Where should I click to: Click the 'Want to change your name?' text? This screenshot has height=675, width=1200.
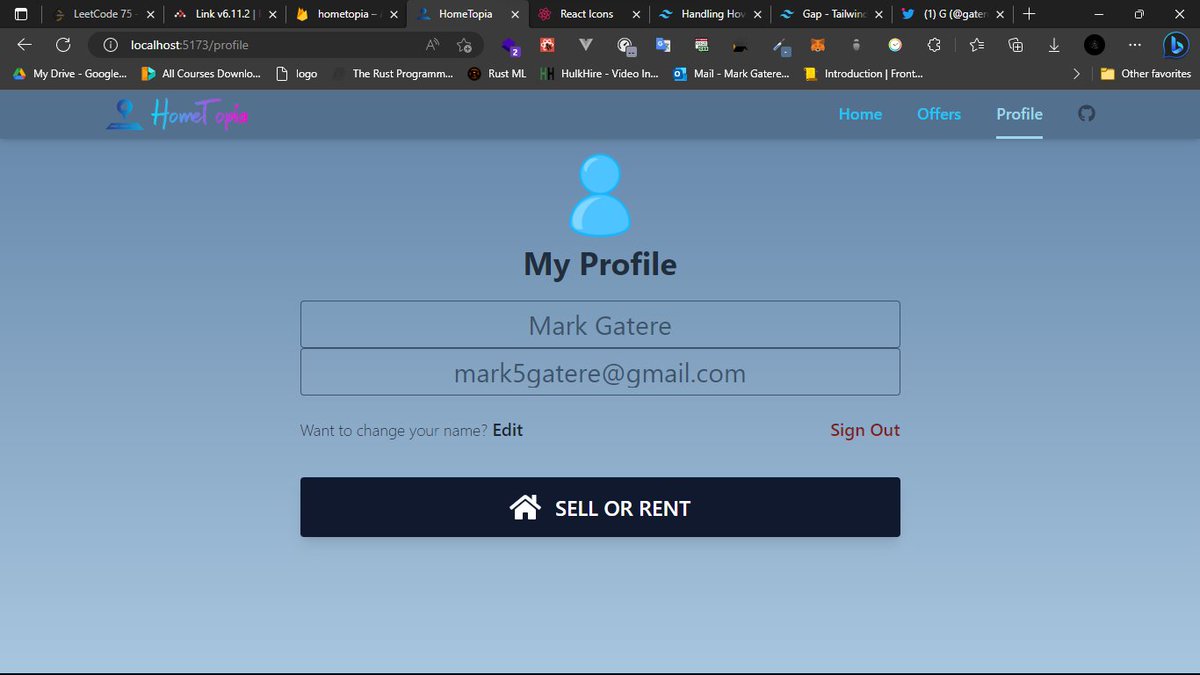point(394,431)
